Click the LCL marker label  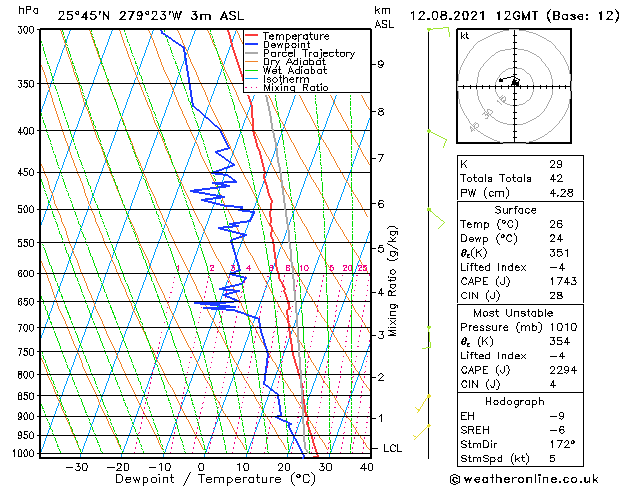tap(392, 448)
